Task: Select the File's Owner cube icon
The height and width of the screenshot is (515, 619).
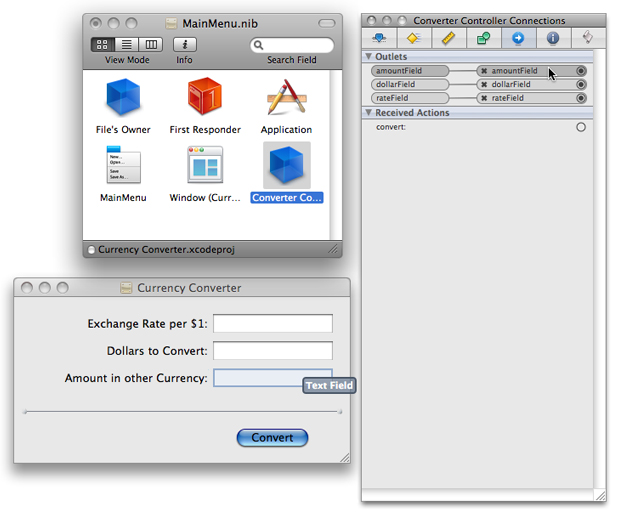Action: point(123,96)
